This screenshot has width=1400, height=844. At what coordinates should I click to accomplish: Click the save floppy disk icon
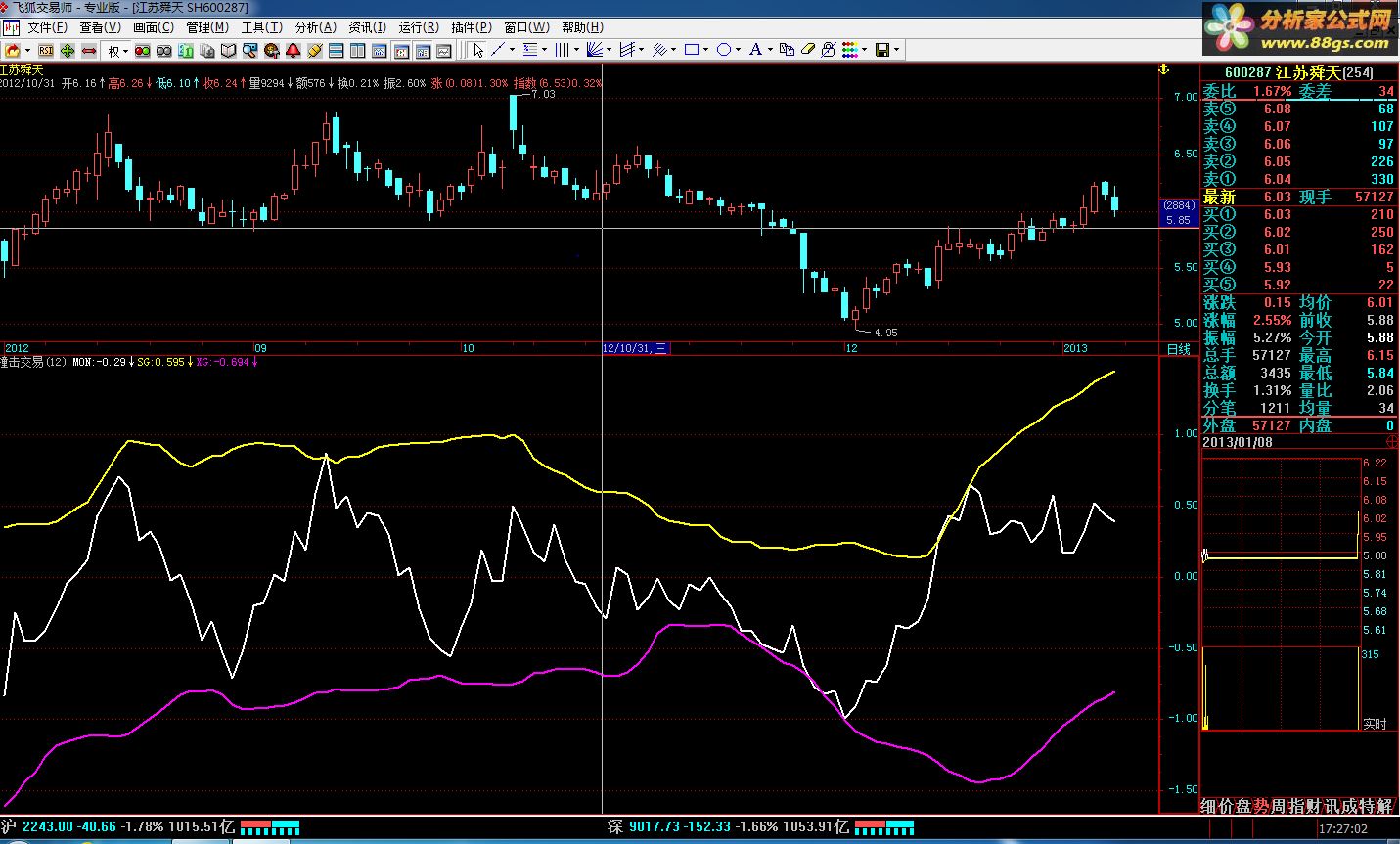881,50
